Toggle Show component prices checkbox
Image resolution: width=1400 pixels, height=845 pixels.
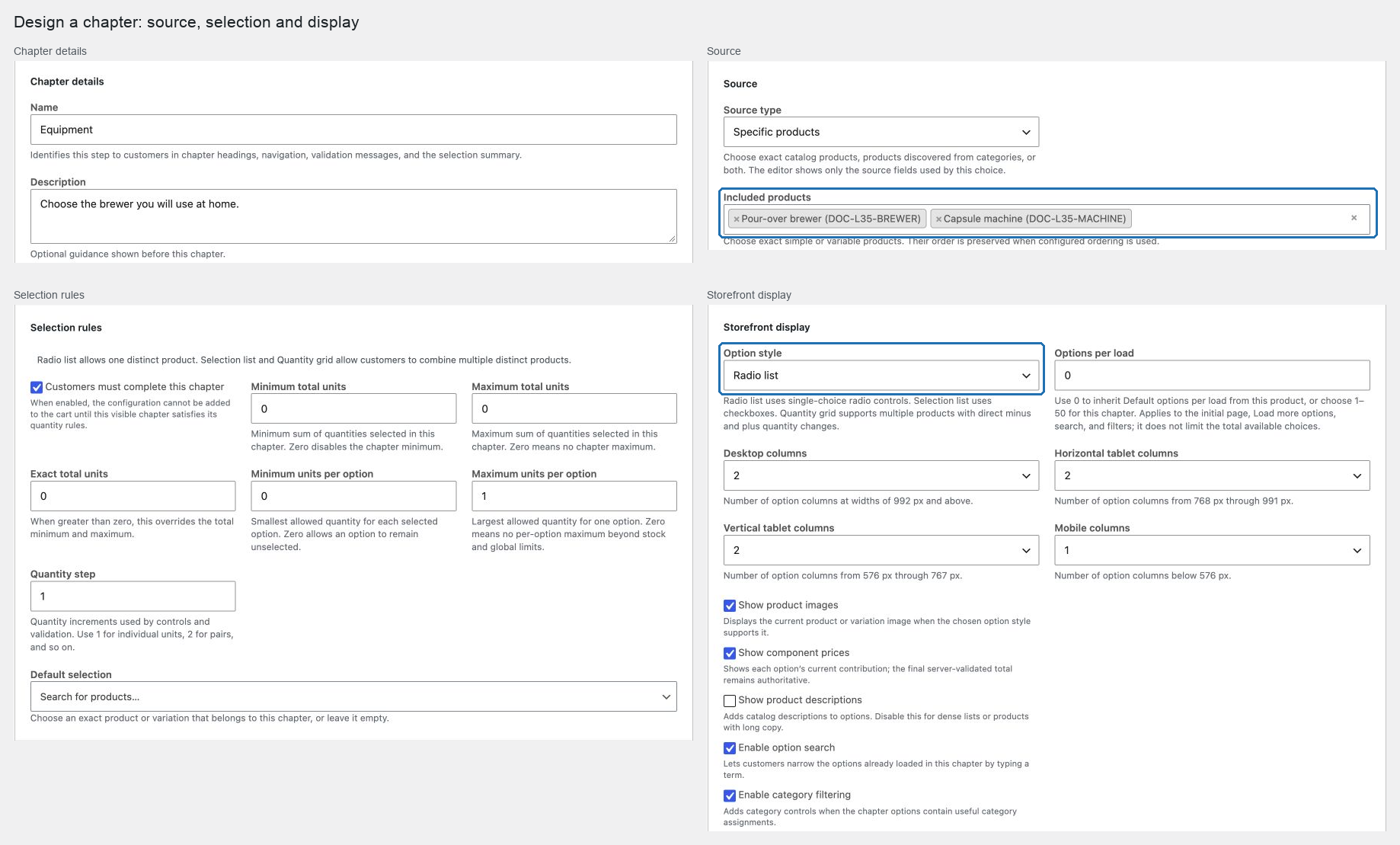coord(730,653)
